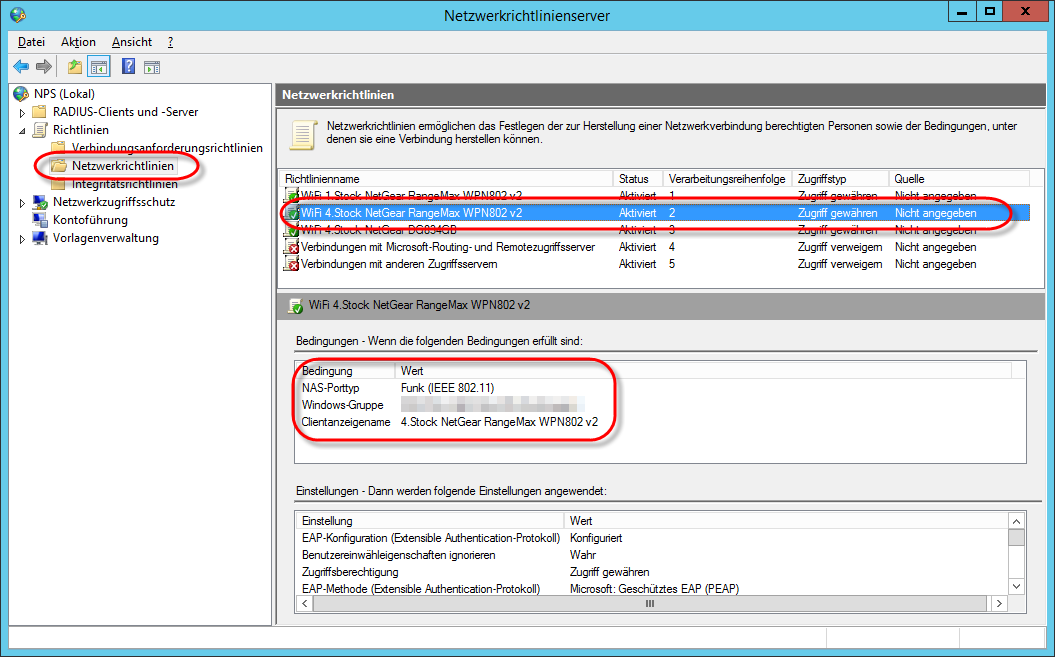1055x657 pixels.
Task: Open the Ansicht menu
Action: (x=131, y=42)
